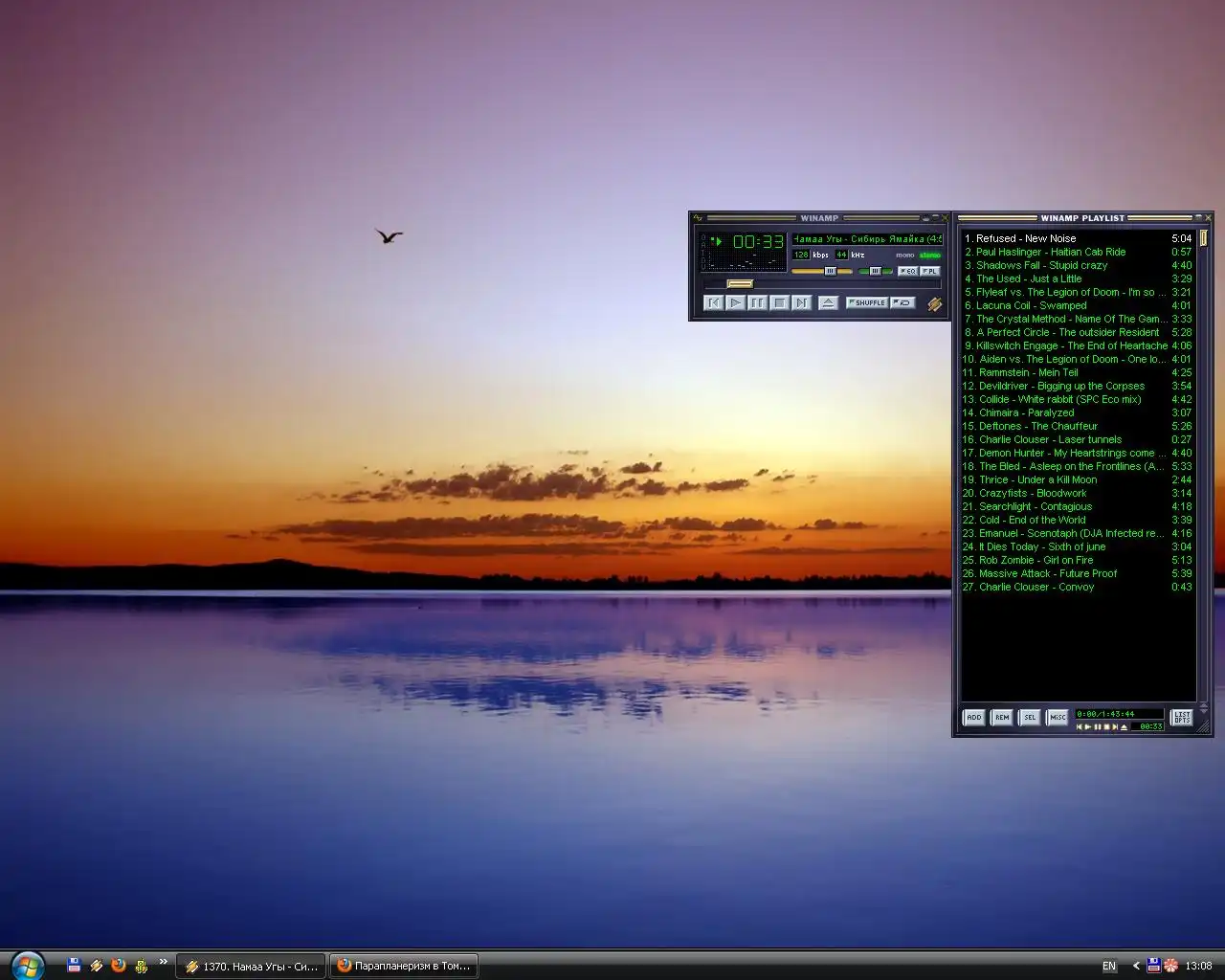Open Firefox from the quick launch bar
This screenshot has width=1225, height=980.
[x=119, y=966]
